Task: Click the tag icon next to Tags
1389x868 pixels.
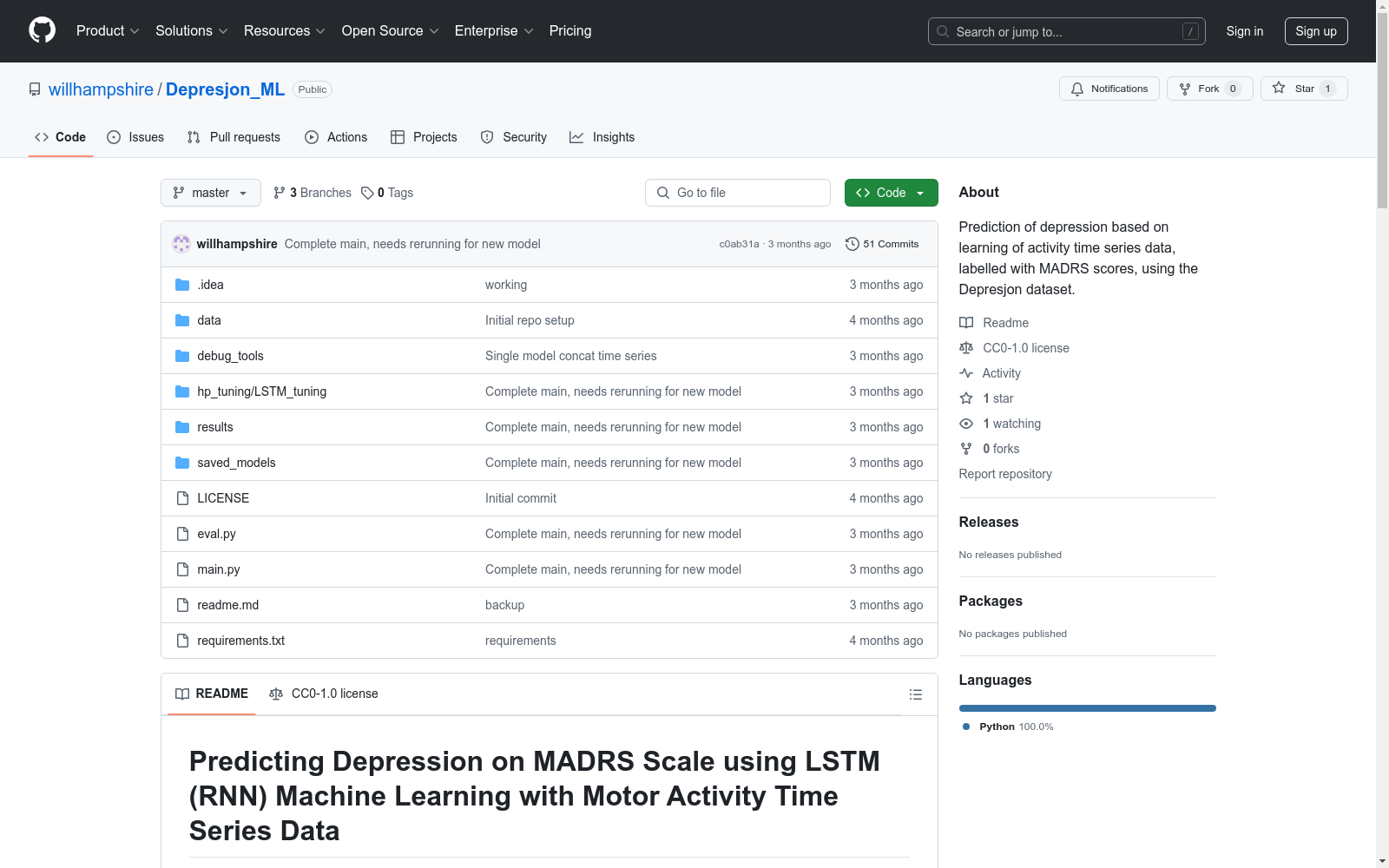Action: coord(367,193)
